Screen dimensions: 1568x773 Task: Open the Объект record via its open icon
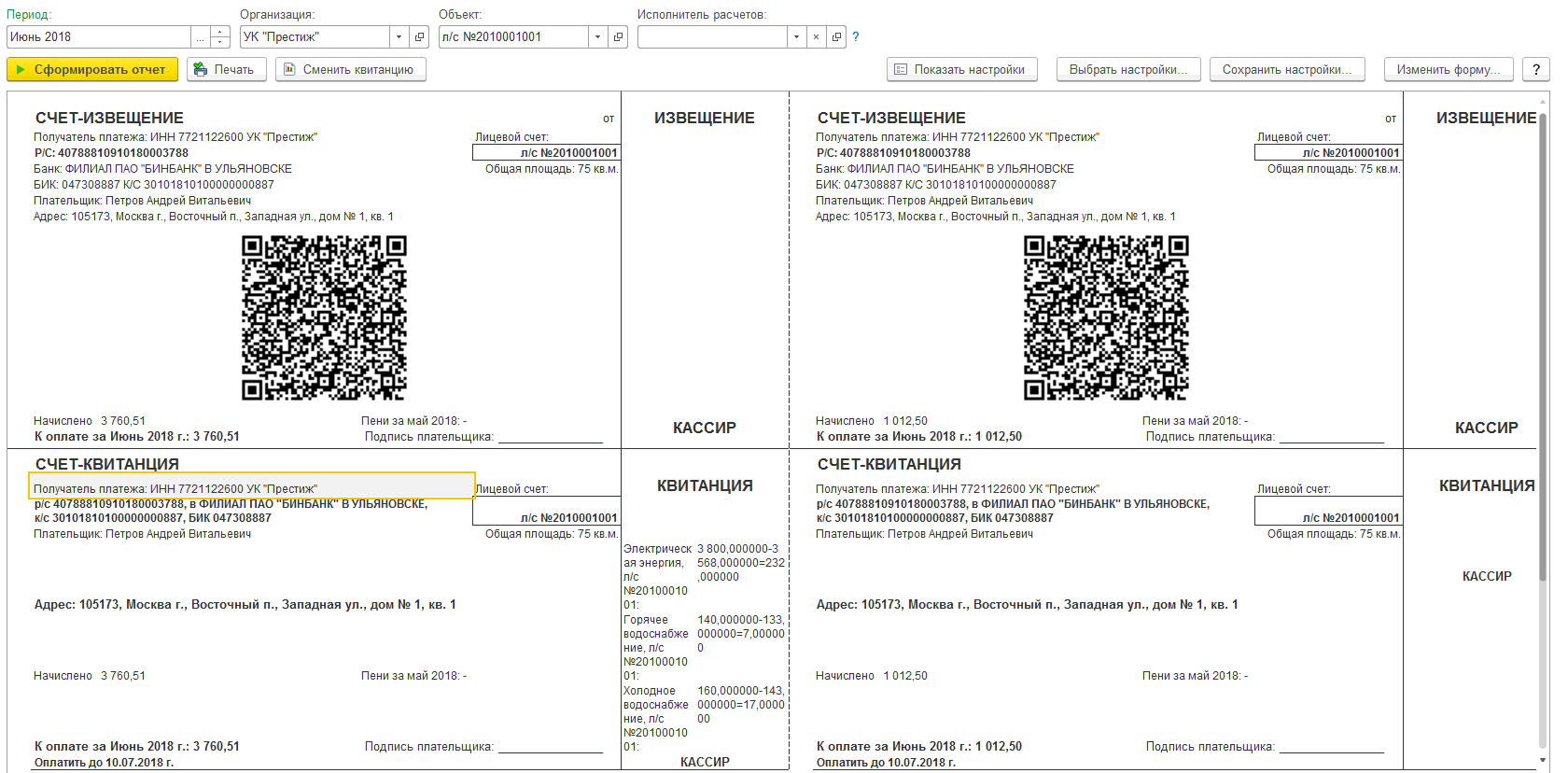[x=619, y=37]
